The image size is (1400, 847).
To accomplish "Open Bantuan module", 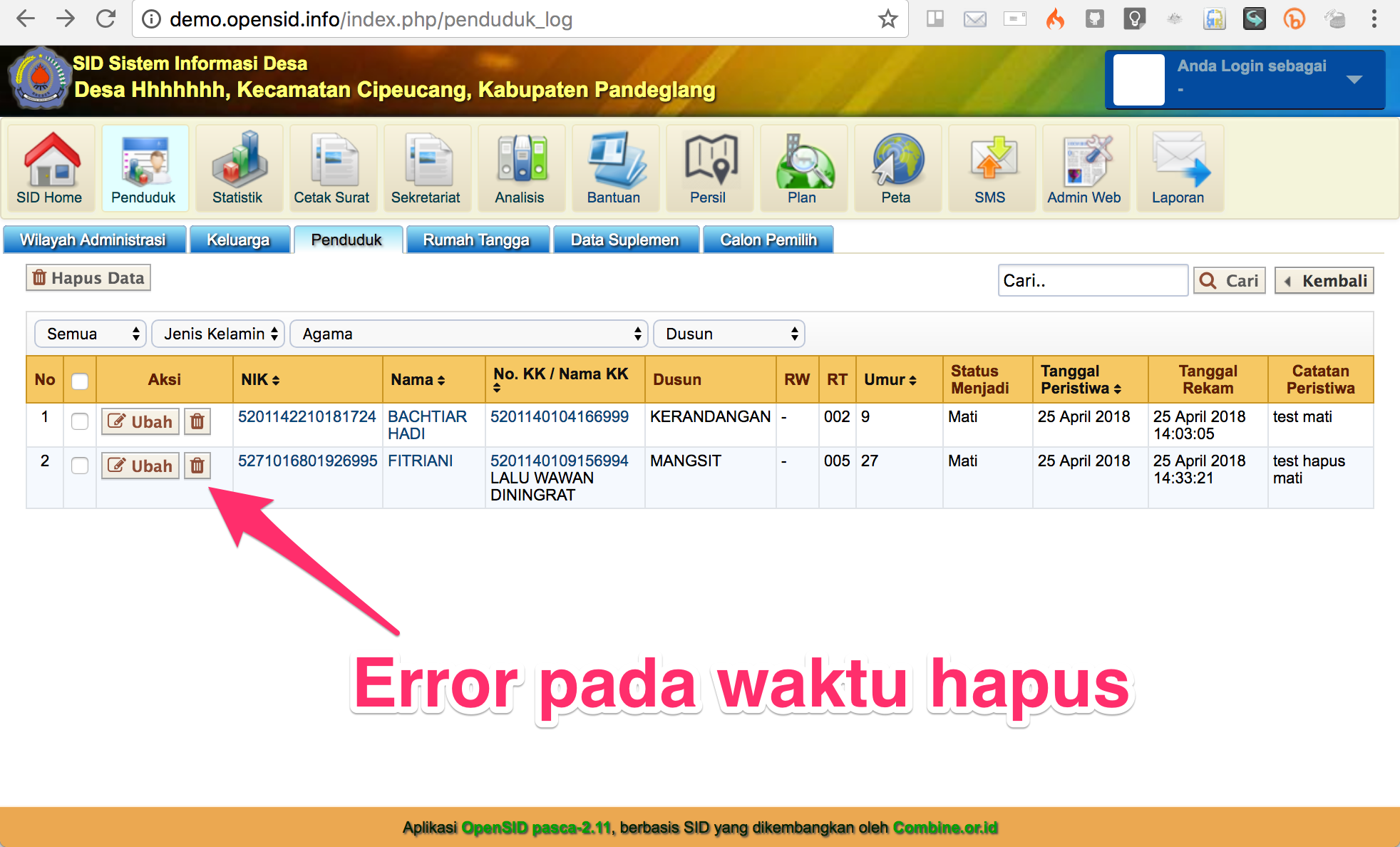I will [x=614, y=168].
